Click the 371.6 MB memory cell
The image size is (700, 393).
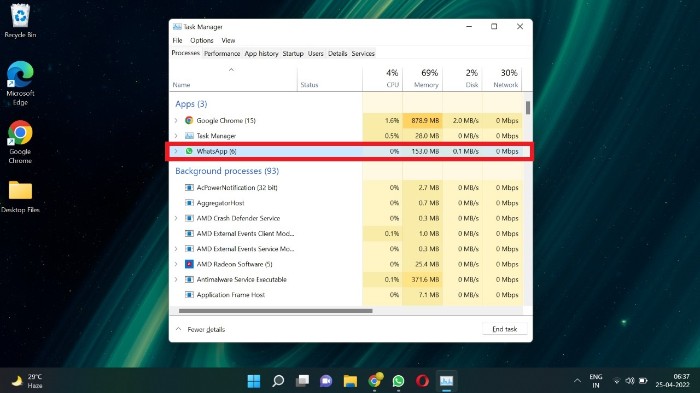[423, 279]
